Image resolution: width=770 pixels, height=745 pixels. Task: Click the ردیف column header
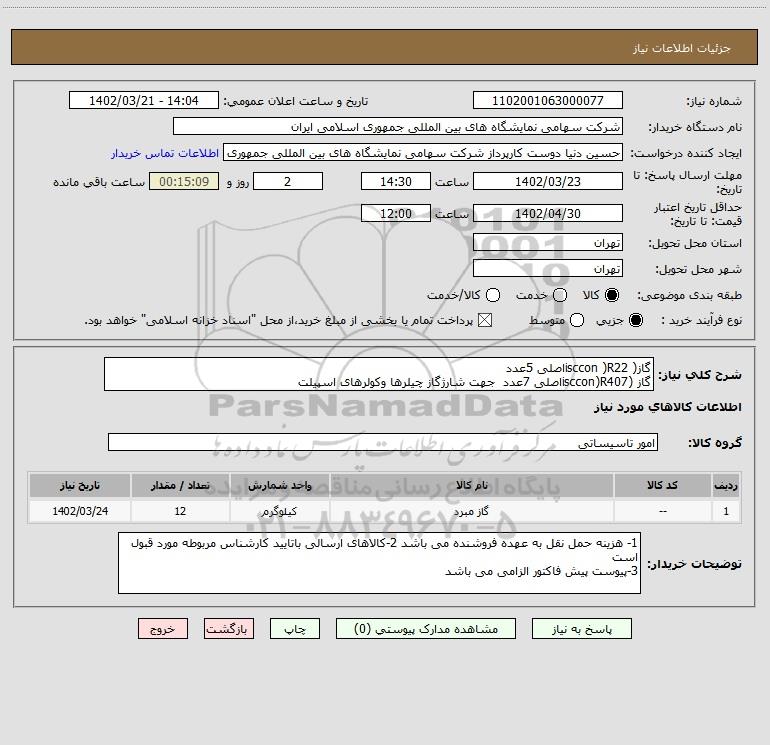coord(726,486)
